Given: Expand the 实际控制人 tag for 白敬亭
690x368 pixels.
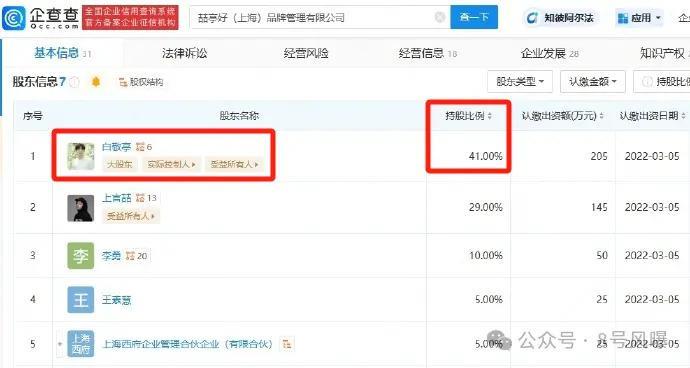Looking at the screenshot, I should (x=172, y=165).
